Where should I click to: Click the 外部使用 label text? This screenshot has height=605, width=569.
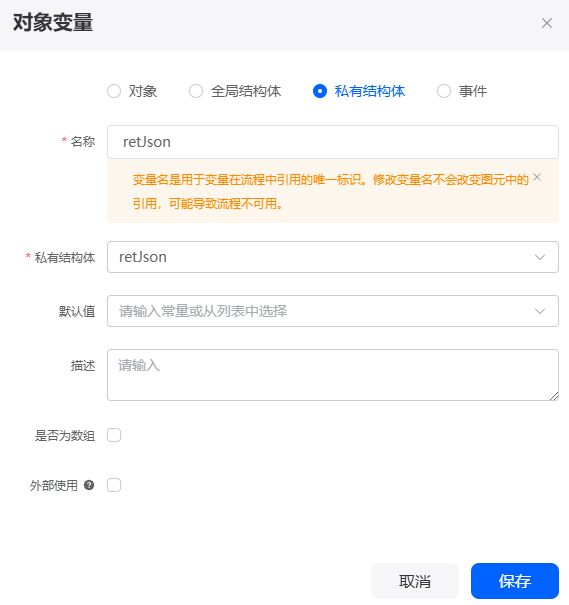[x=54, y=485]
